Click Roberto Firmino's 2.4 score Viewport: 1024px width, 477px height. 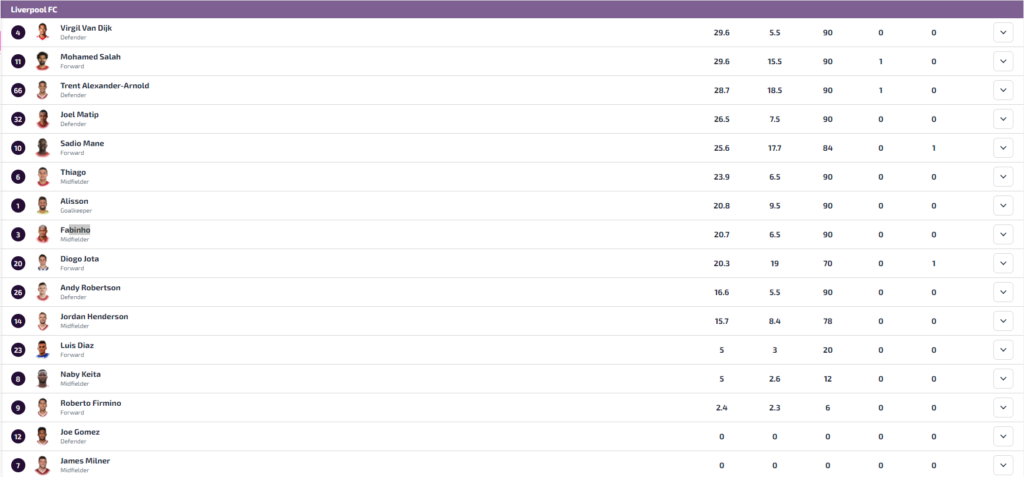tap(722, 408)
